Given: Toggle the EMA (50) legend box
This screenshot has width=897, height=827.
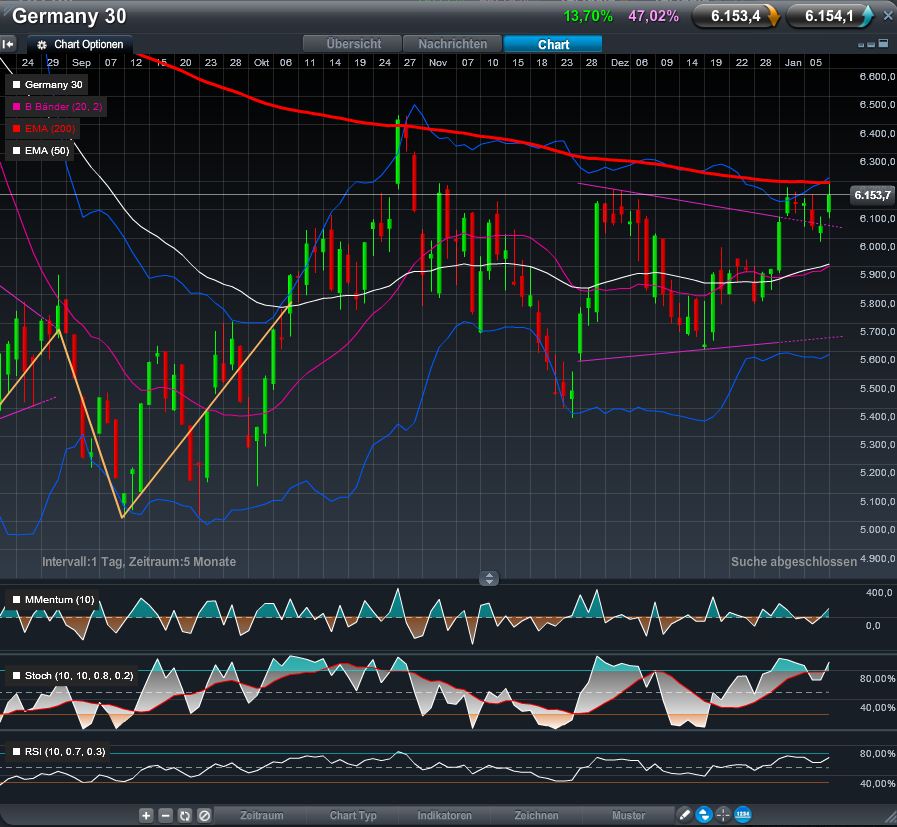Looking at the screenshot, I should pos(17,150).
